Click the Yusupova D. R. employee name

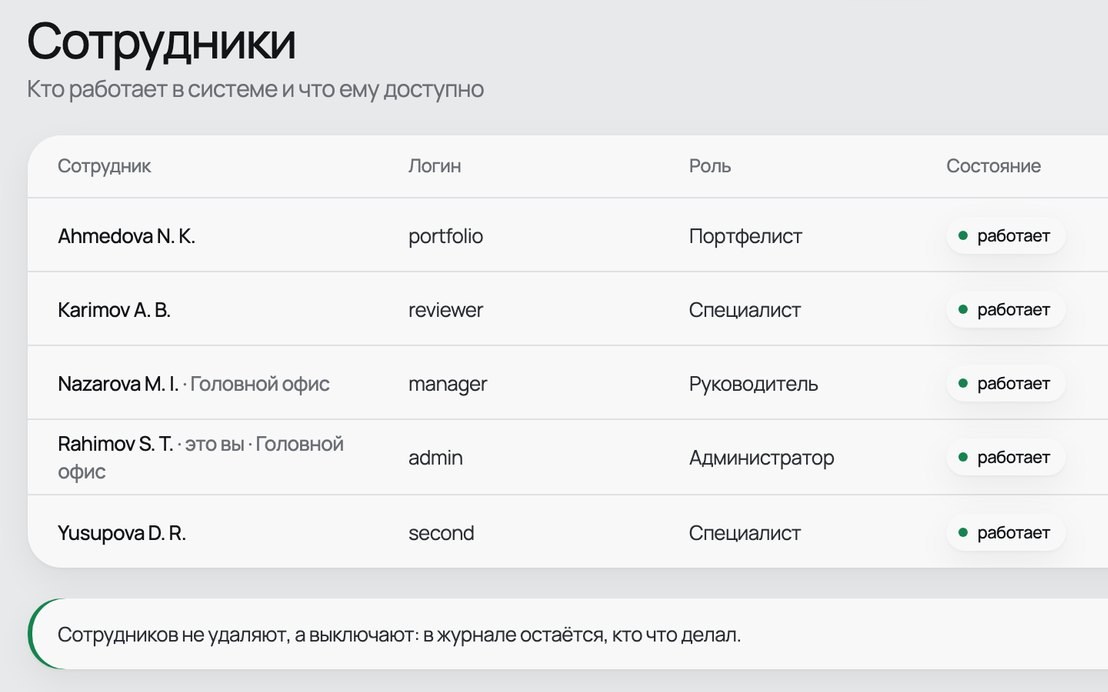coord(122,533)
